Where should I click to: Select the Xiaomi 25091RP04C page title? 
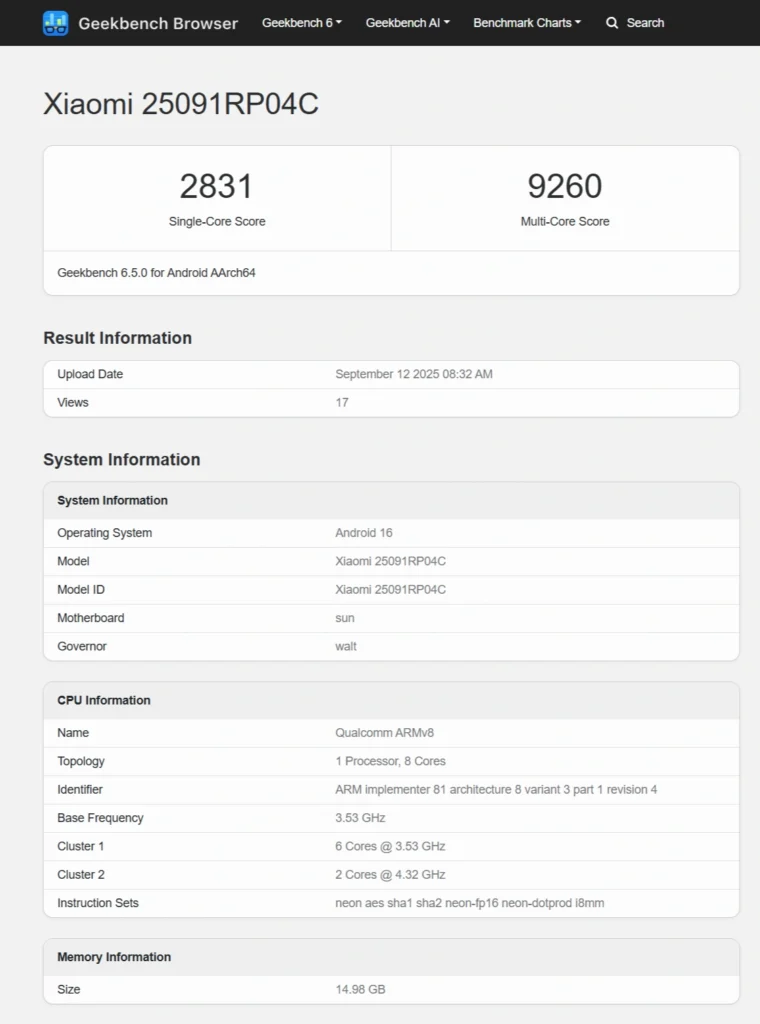[181, 104]
